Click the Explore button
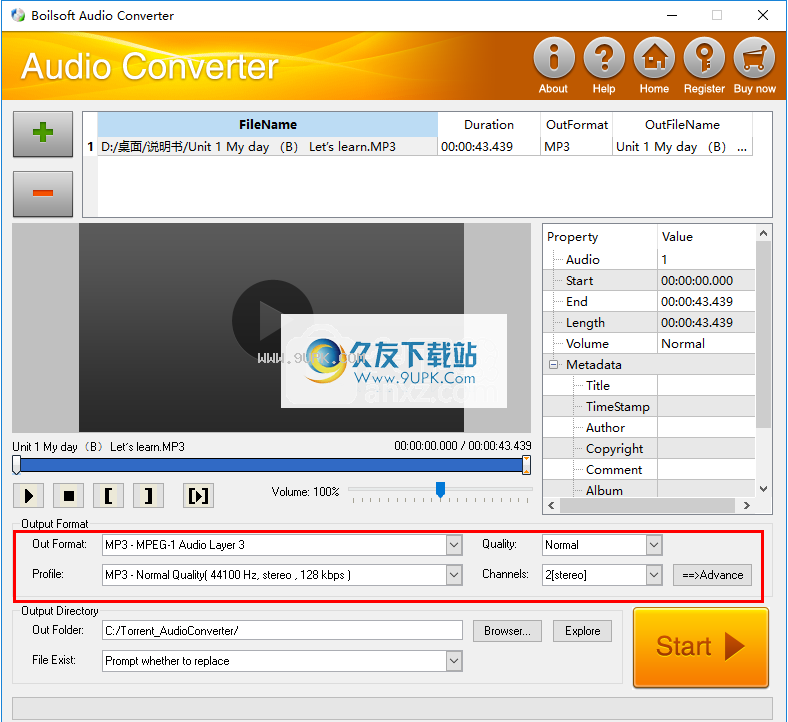Image resolution: width=788 pixels, height=722 pixels. [x=582, y=631]
